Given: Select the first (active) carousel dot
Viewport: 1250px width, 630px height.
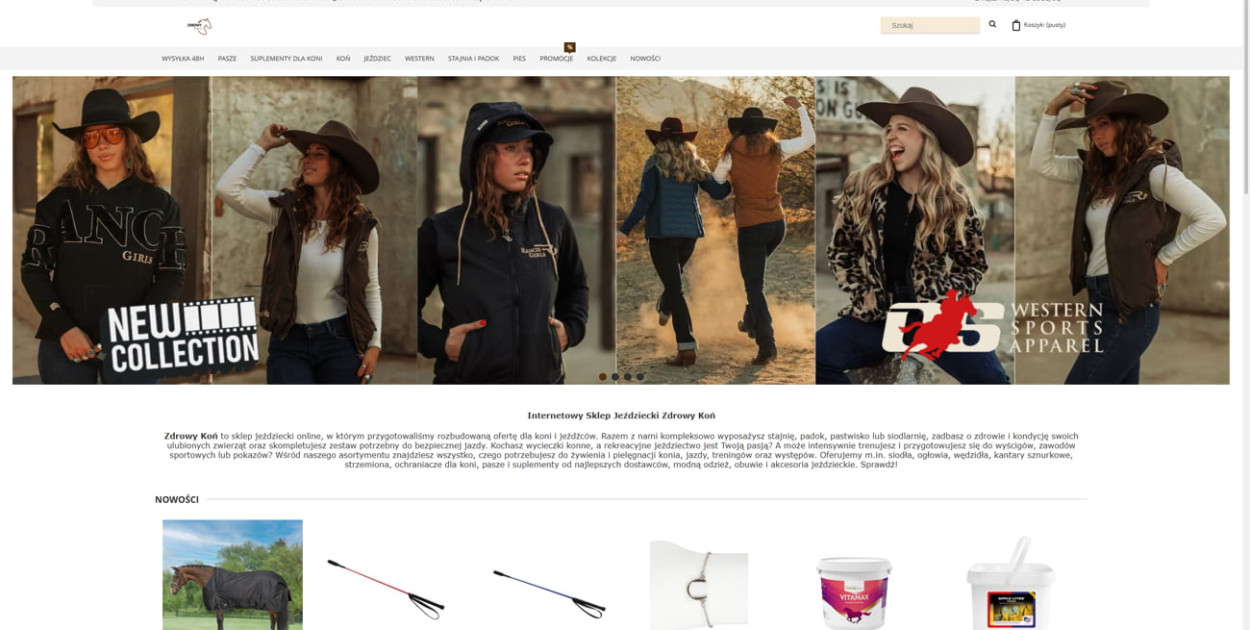Looking at the screenshot, I should 602,377.
